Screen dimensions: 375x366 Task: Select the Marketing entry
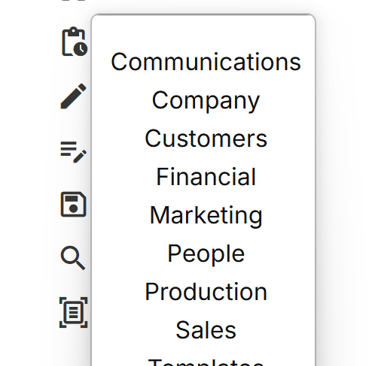(206, 215)
